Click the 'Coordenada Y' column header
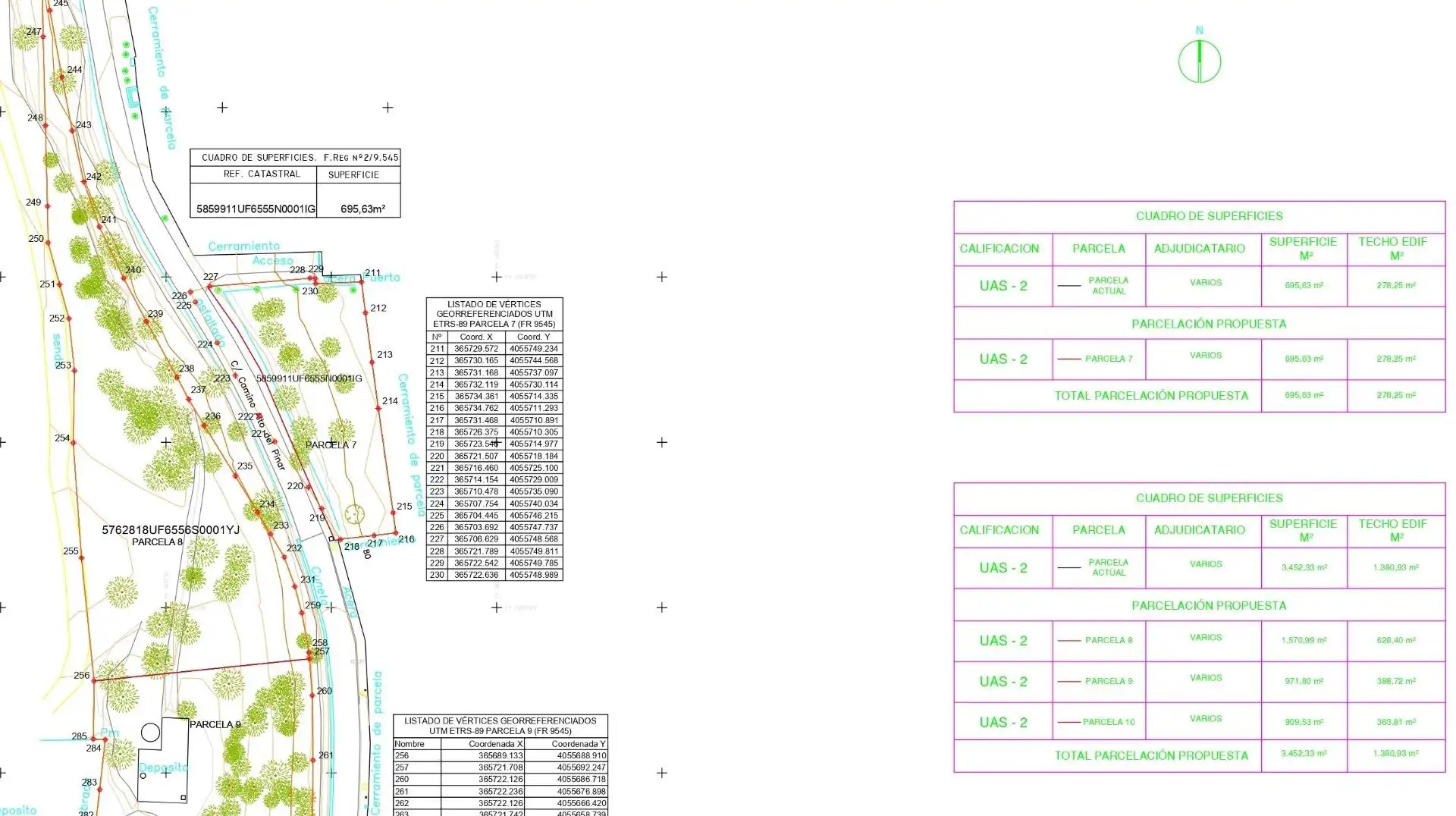1456x816 pixels. pos(579,744)
